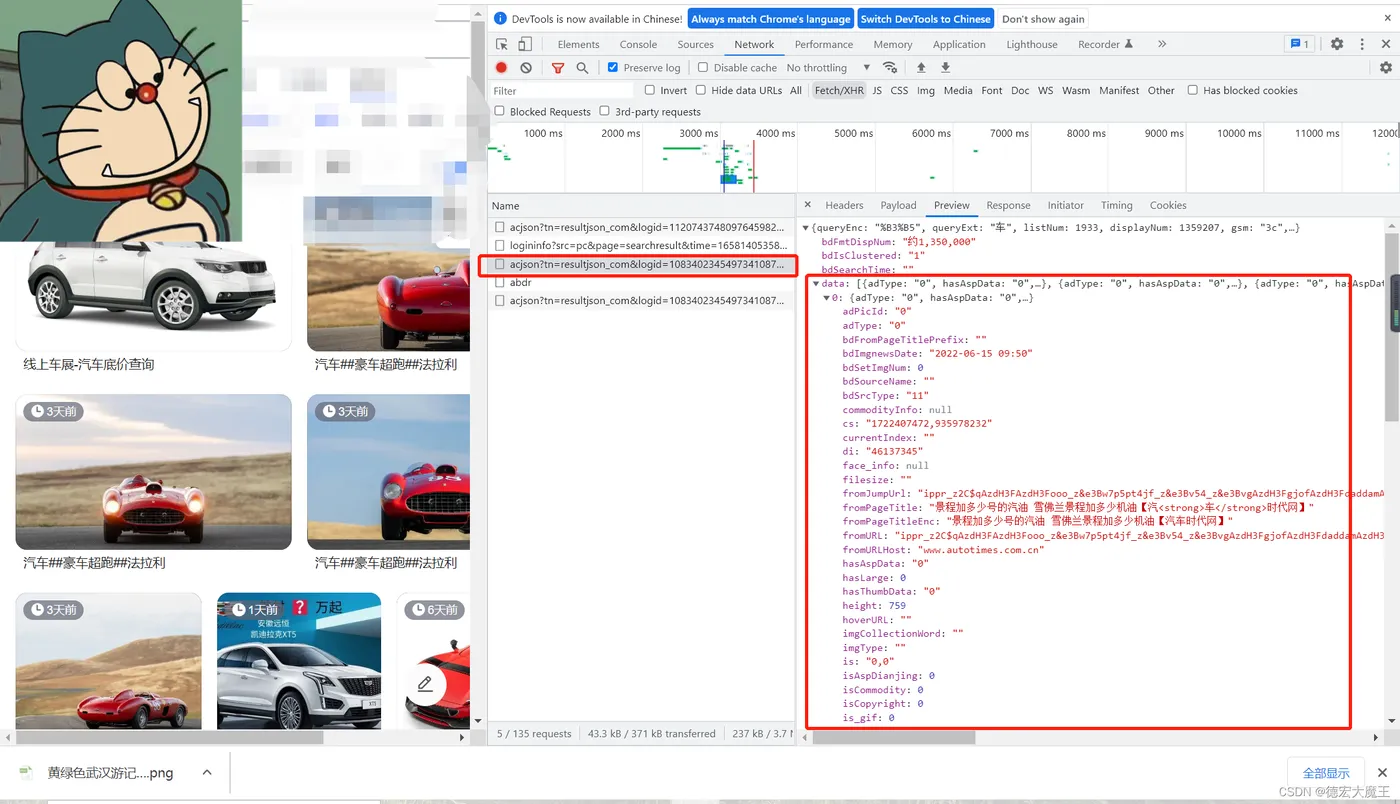
Task: Export HAR file download arrow icon
Action: pos(945,68)
